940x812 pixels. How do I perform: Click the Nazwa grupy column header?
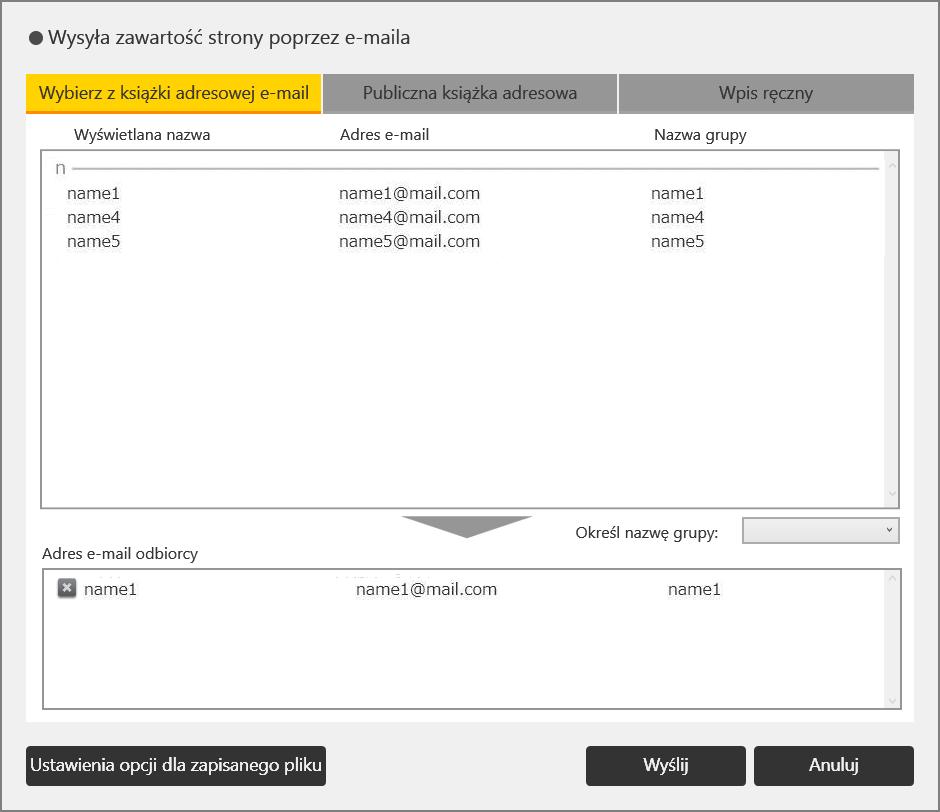[x=700, y=135]
